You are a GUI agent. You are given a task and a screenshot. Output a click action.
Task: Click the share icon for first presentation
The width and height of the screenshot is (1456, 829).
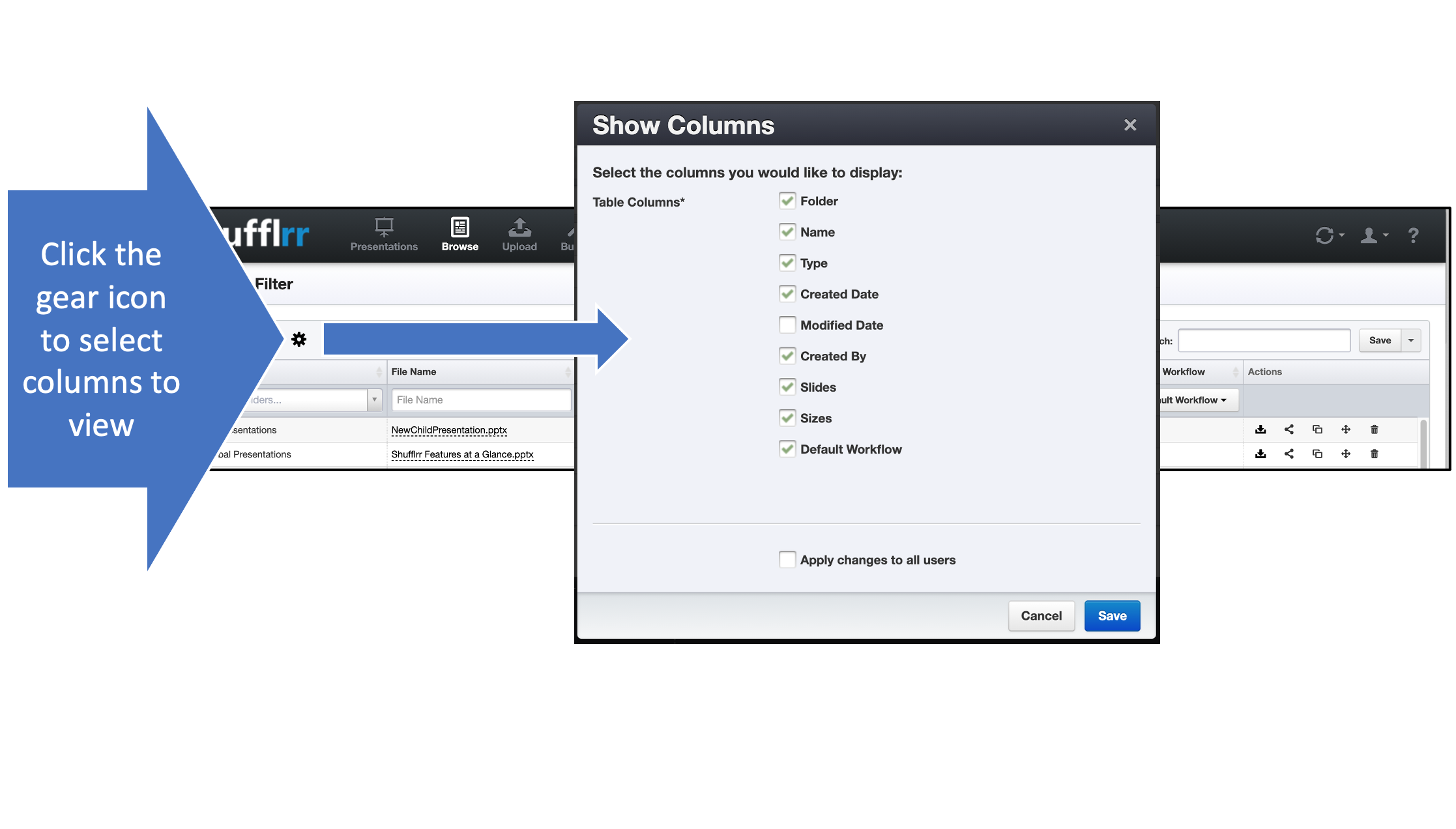click(x=1289, y=428)
